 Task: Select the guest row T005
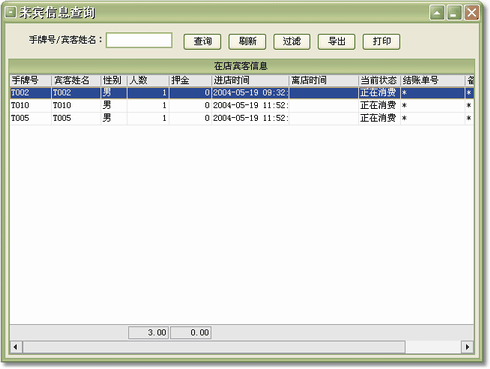(x=242, y=118)
